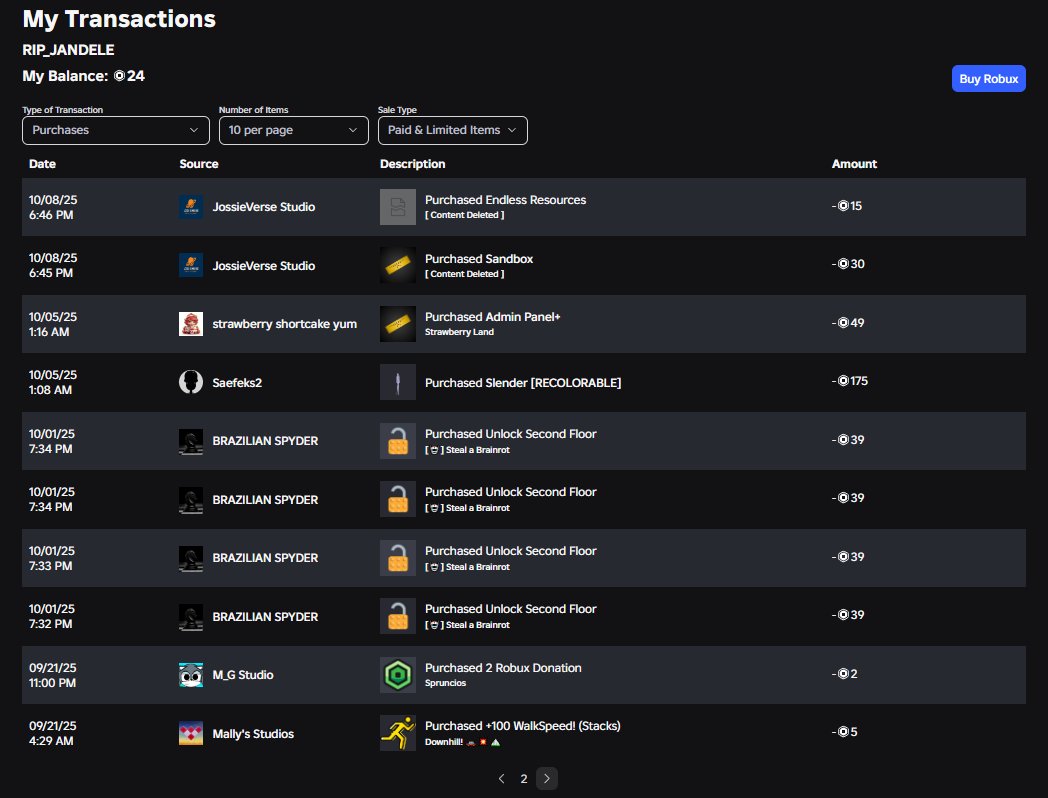This screenshot has width=1048, height=798.
Task: Open Saefeks2 source link
Action: tap(237, 383)
